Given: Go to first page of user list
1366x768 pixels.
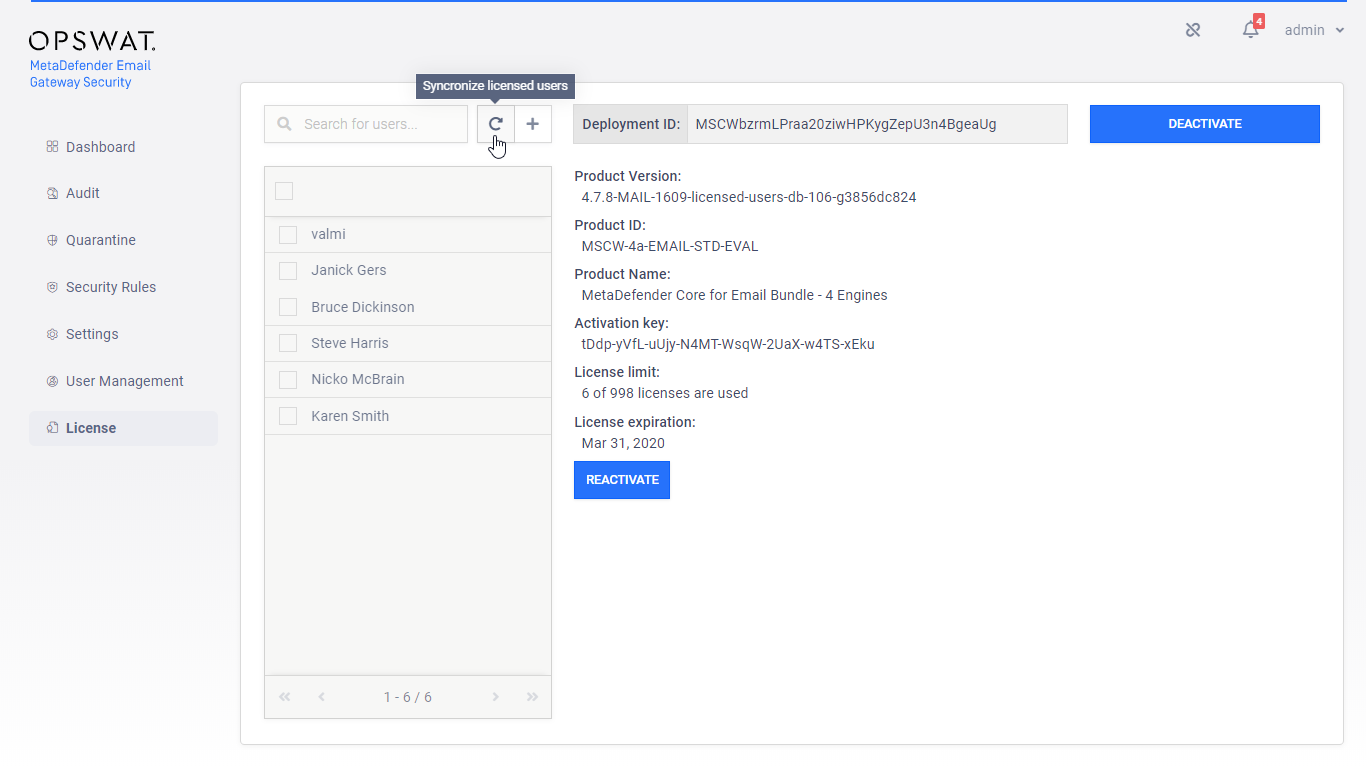Looking at the screenshot, I should (x=285, y=697).
